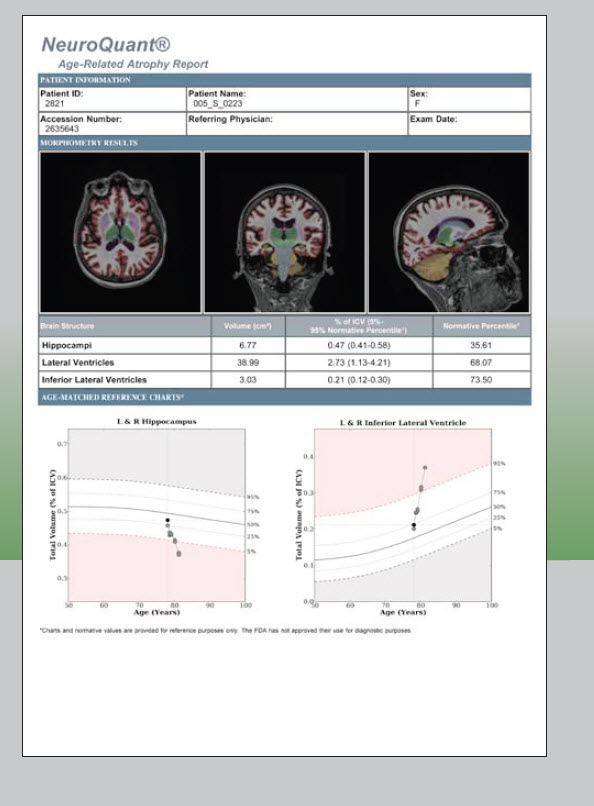Click the NeuroQuant logo title
Viewport: 594px width, 806px height.
[x=106, y=45]
